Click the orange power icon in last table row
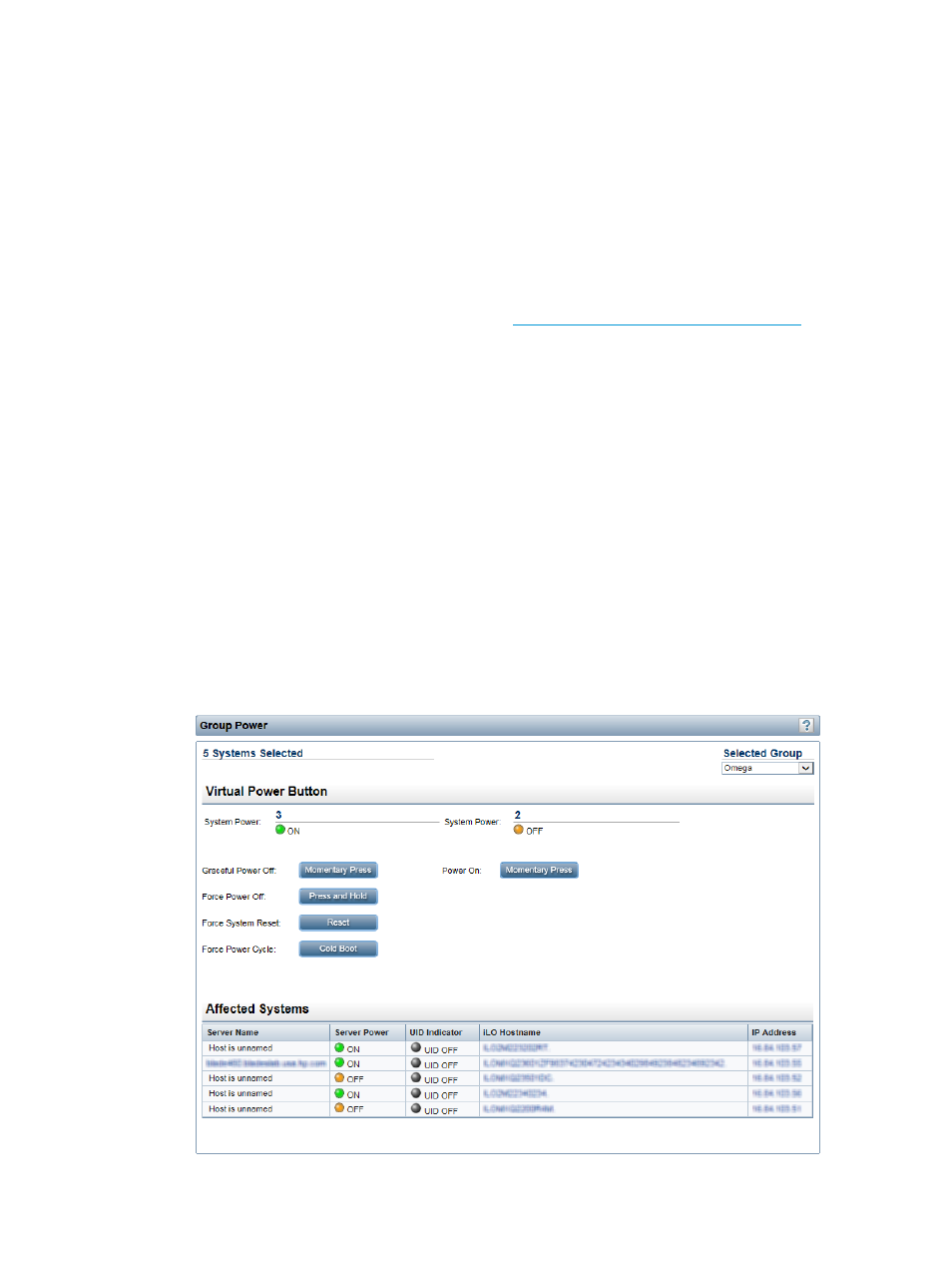The width and height of the screenshot is (952, 1268). pyautogui.click(x=339, y=1108)
